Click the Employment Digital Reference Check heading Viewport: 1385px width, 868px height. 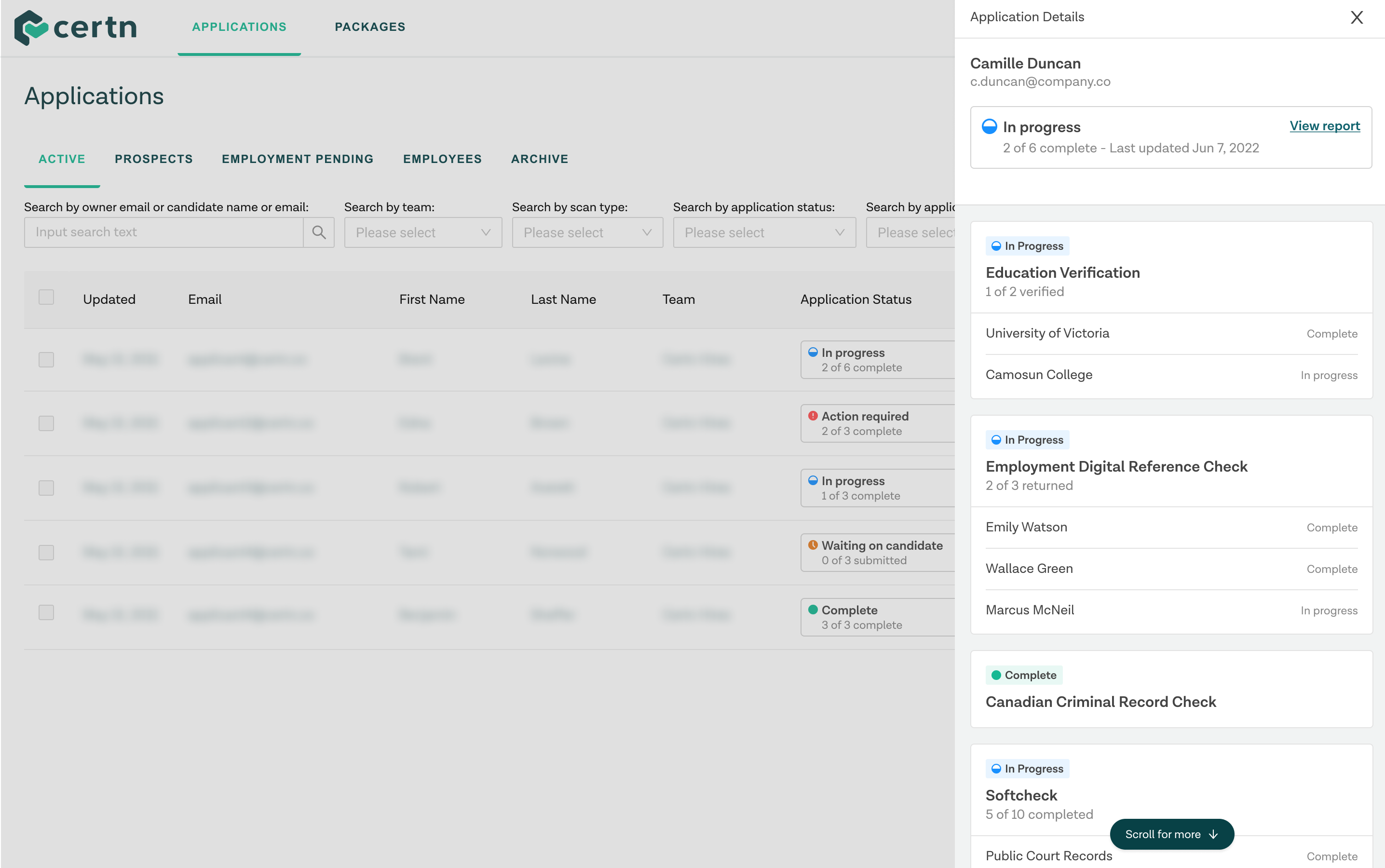pos(1116,467)
